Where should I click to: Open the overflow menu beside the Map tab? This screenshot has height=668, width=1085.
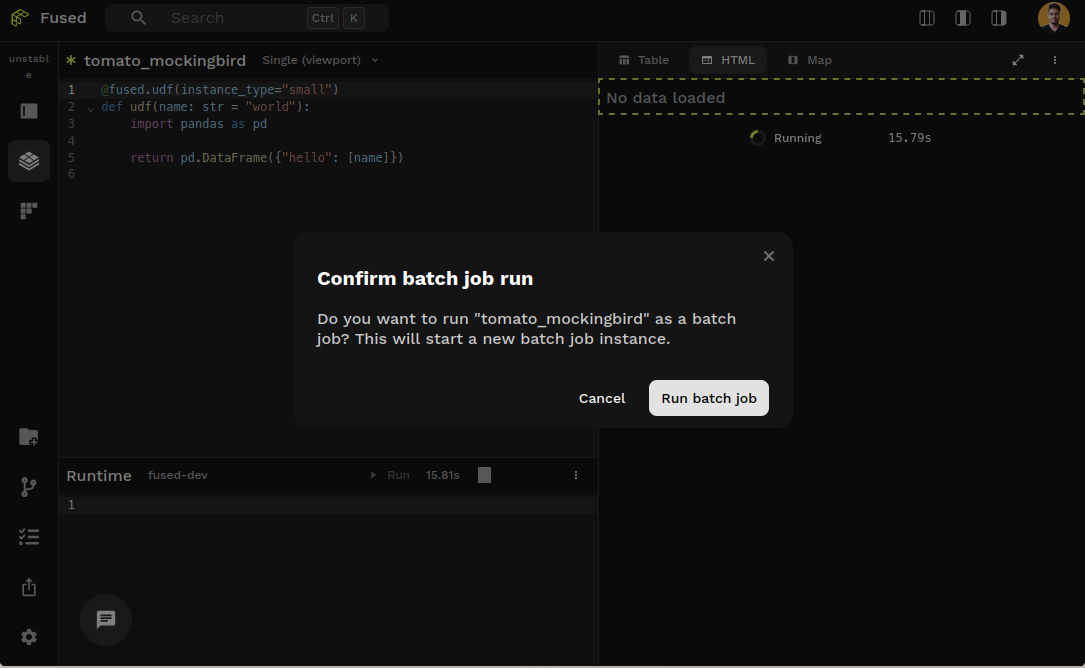pyautogui.click(x=1054, y=60)
